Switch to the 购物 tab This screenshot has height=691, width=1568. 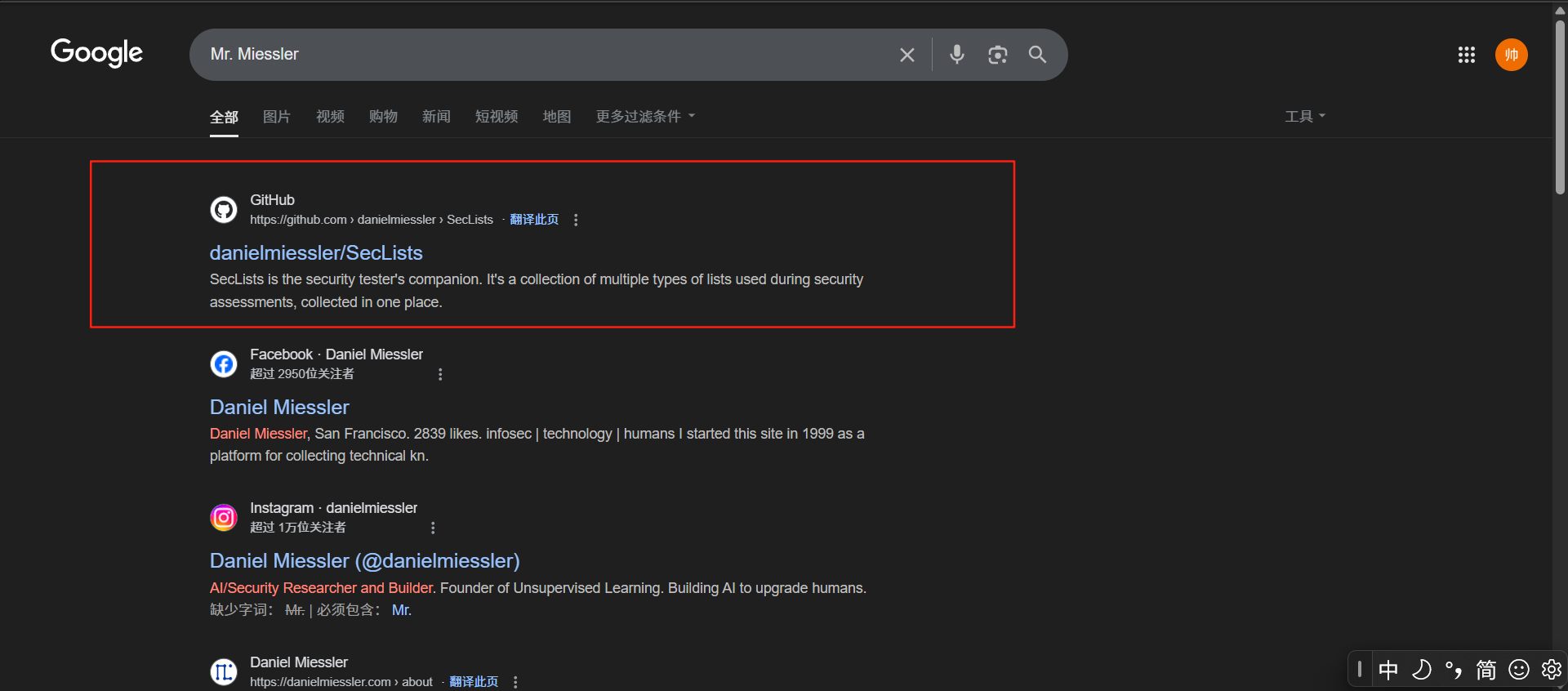point(383,117)
